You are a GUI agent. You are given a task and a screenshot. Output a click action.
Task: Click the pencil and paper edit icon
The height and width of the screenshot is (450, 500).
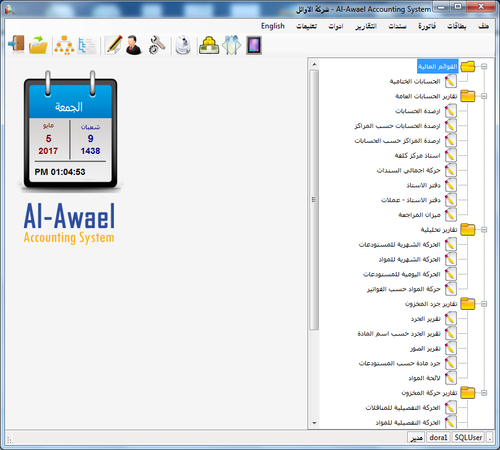click(x=113, y=45)
